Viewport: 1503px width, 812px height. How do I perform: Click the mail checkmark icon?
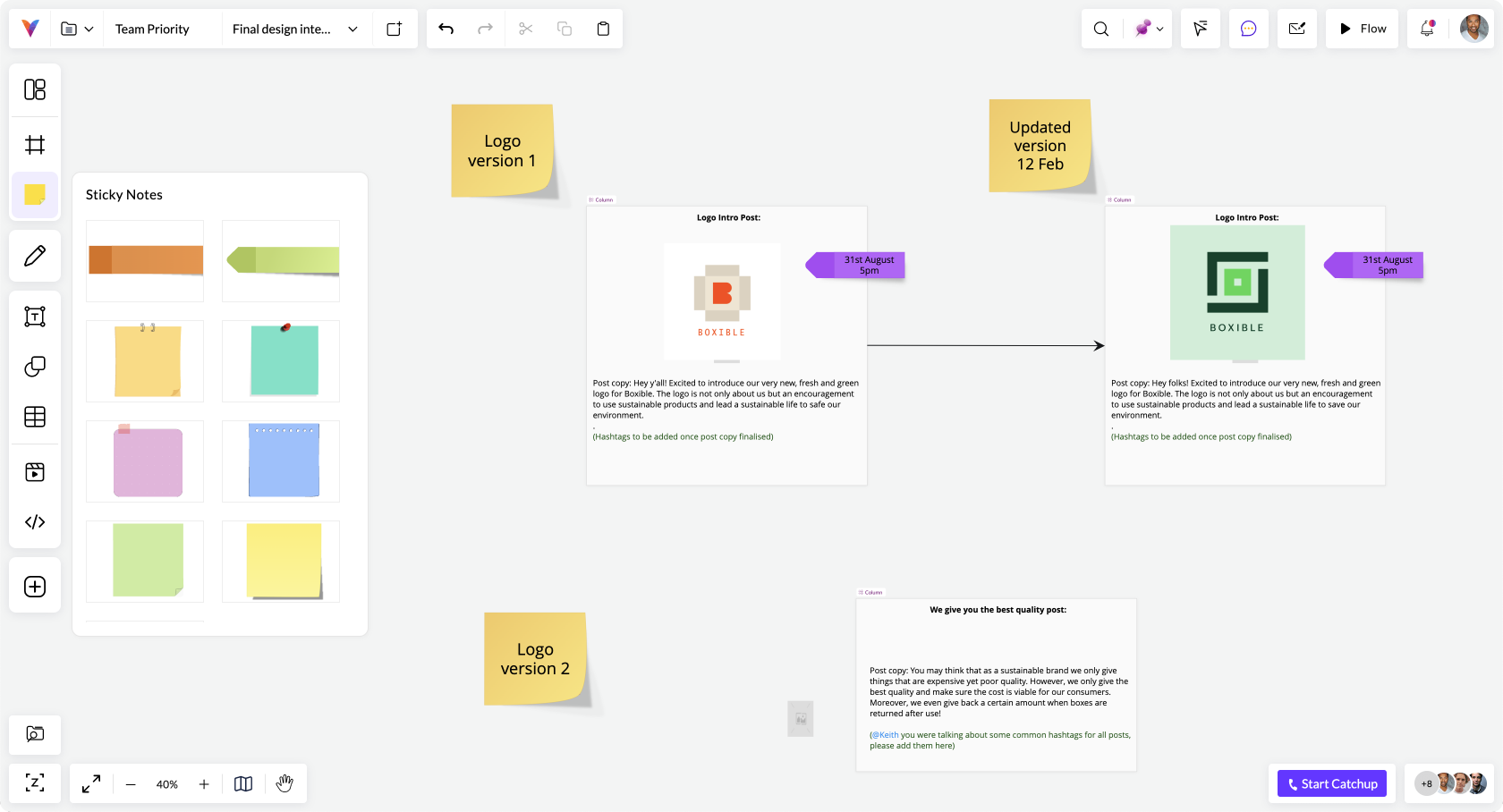click(x=1297, y=29)
